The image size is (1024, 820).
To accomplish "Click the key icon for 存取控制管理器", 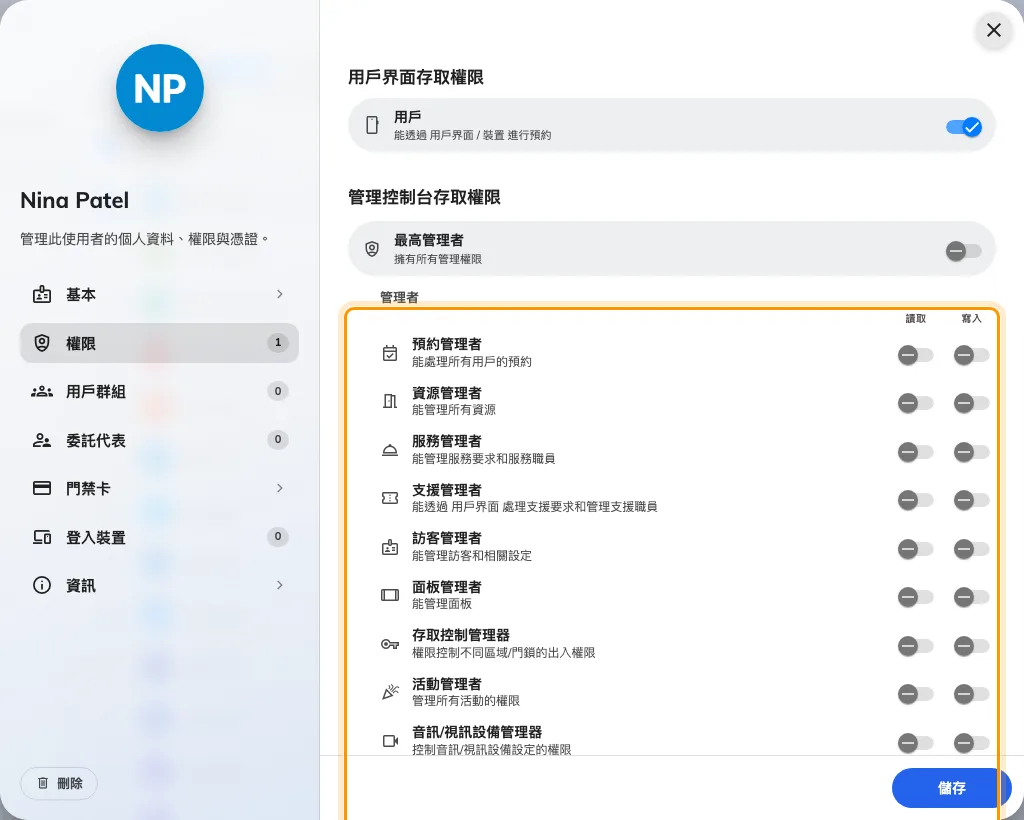I will pyautogui.click(x=390, y=644).
